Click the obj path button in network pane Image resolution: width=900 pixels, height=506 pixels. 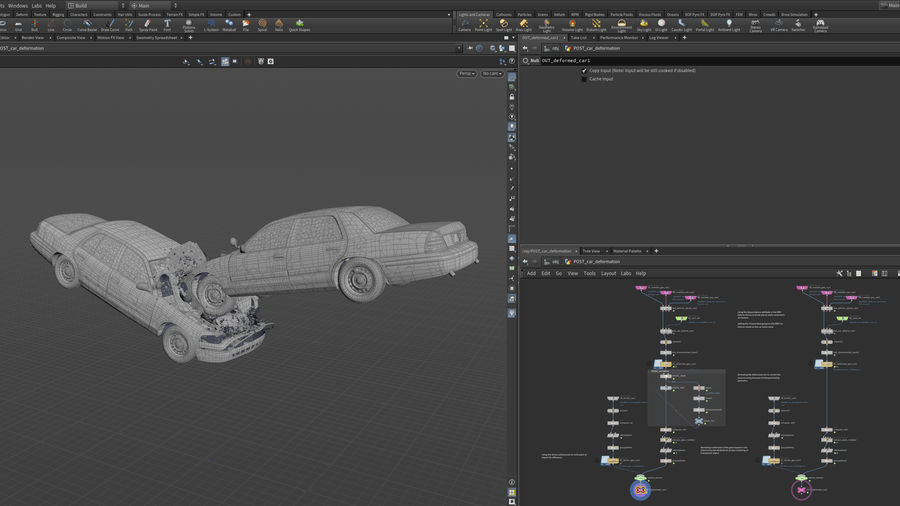pos(554,261)
